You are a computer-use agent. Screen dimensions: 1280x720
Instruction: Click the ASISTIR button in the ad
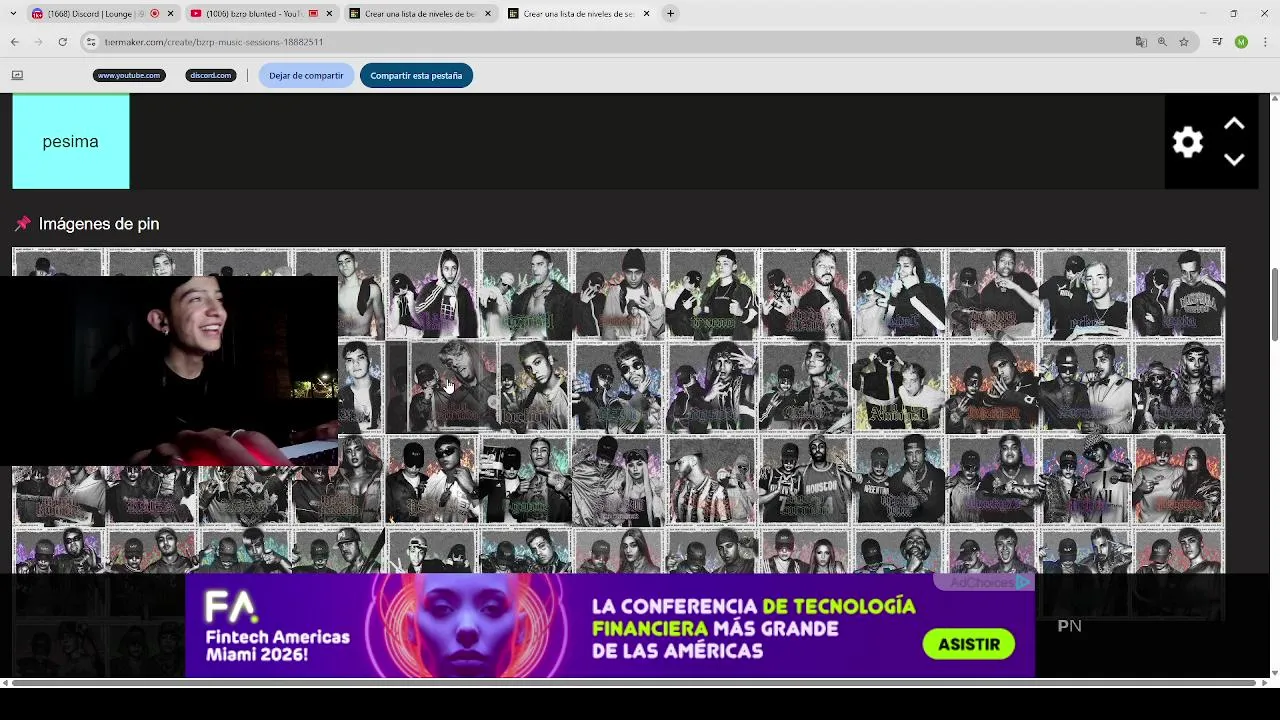coord(969,645)
